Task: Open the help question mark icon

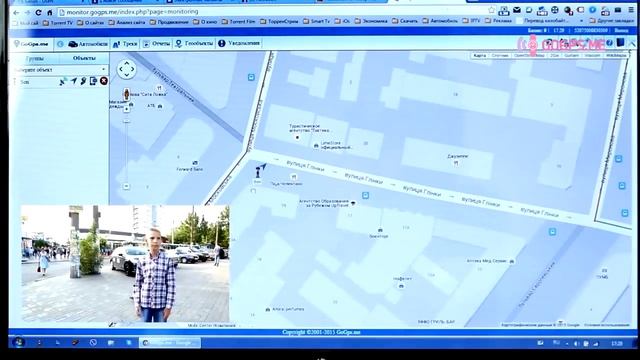Action: point(609,43)
